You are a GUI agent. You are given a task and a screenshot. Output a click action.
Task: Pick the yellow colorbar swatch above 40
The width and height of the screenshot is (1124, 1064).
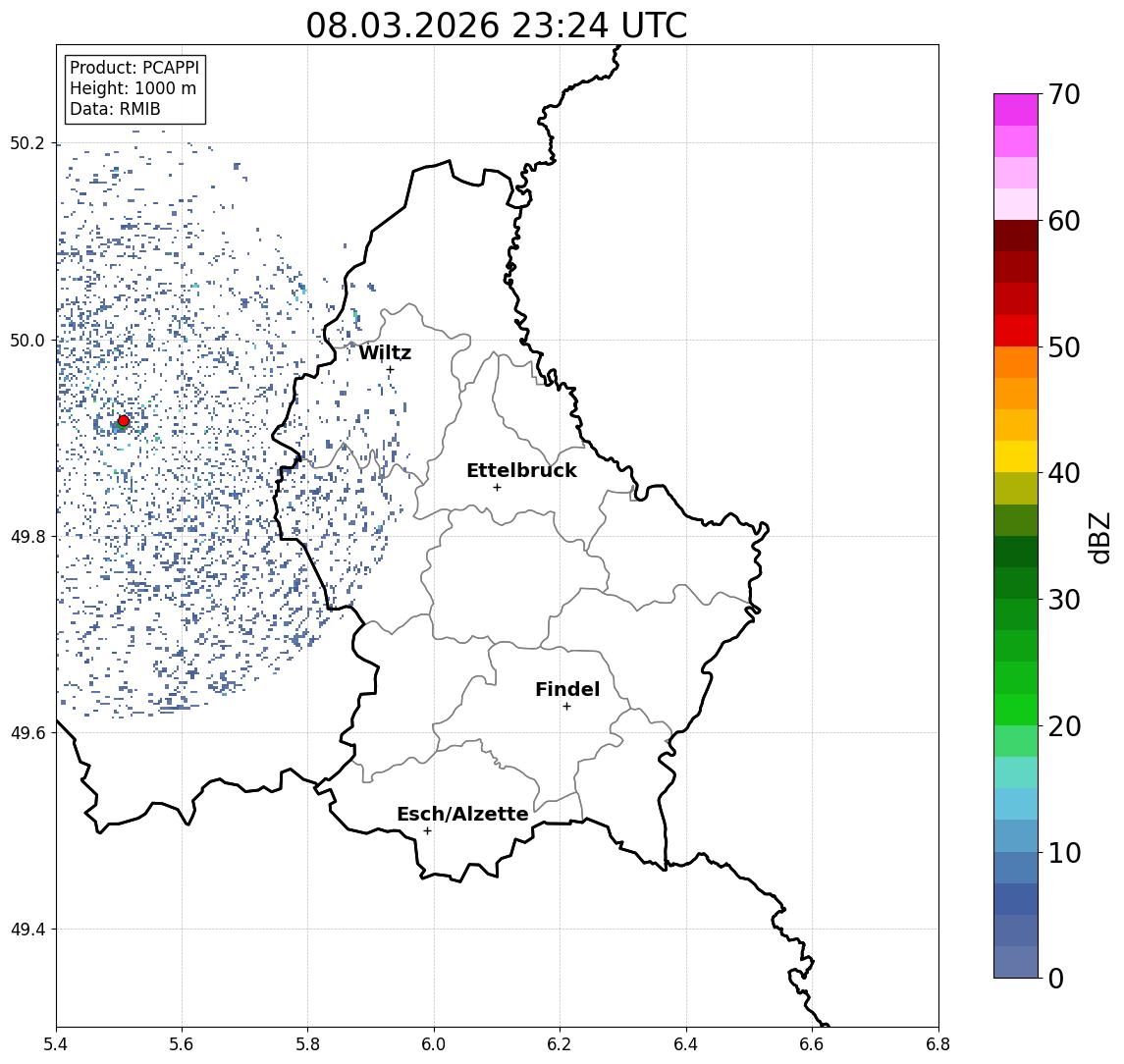(1016, 456)
